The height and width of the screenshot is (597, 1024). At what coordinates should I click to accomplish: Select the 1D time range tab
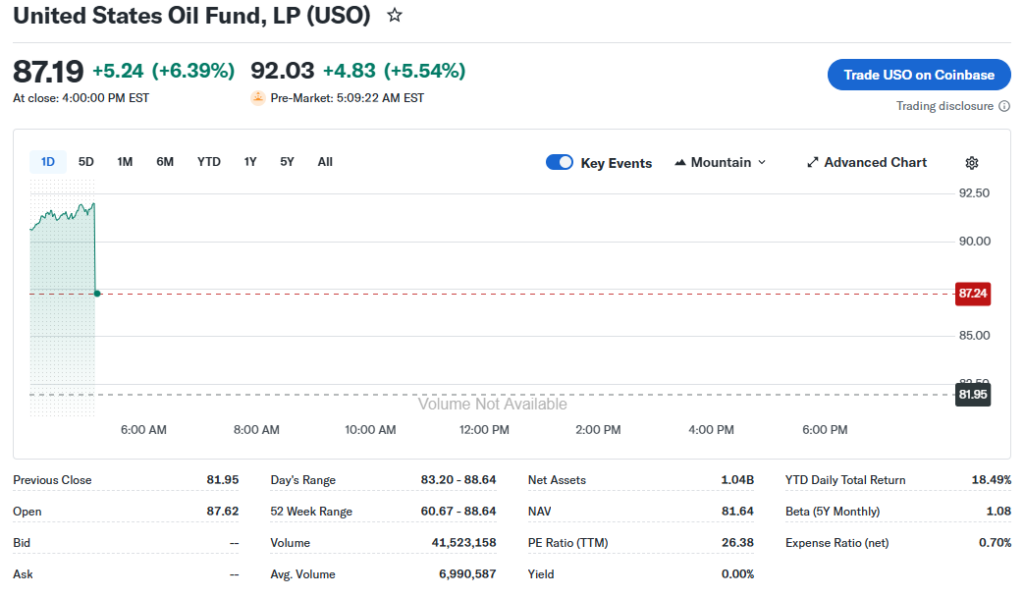coord(47,162)
